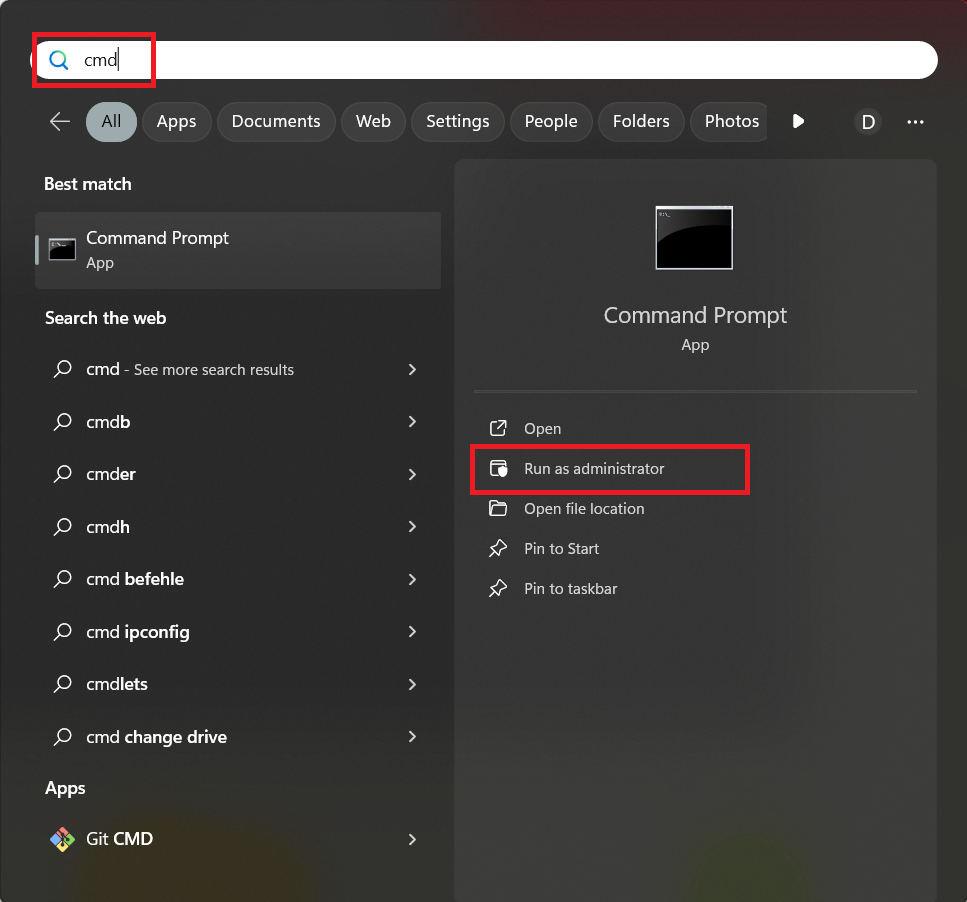Click the large Command Prompt preview icon
967x902 pixels.
[694, 238]
